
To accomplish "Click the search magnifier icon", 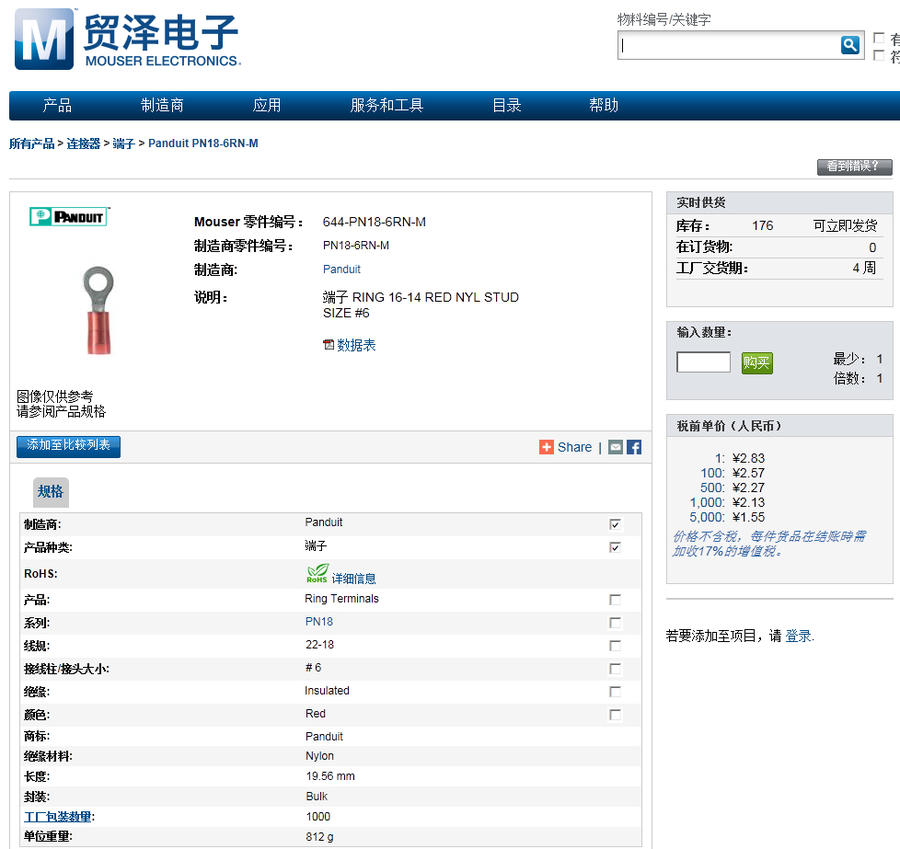I will click(850, 45).
